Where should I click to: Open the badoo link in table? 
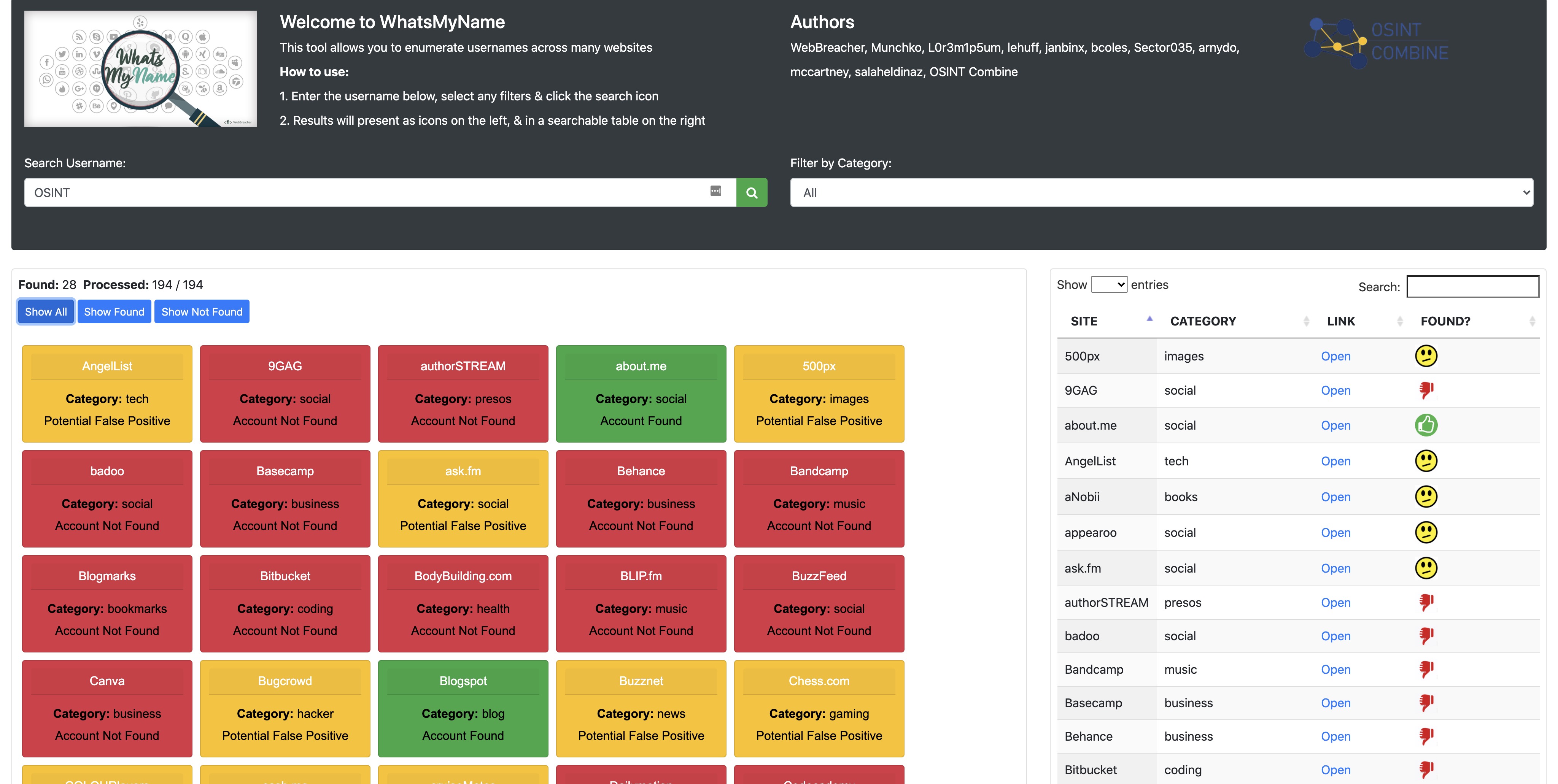point(1335,636)
